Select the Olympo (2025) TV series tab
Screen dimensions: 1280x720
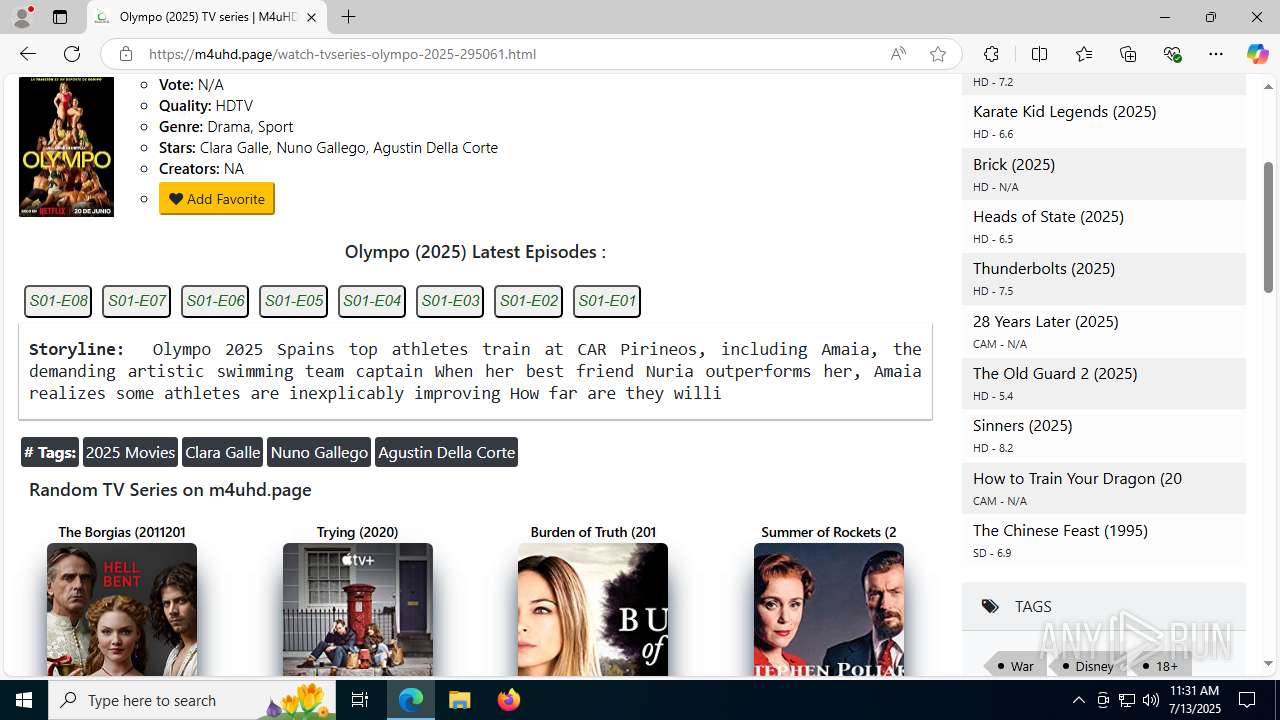coord(207,17)
